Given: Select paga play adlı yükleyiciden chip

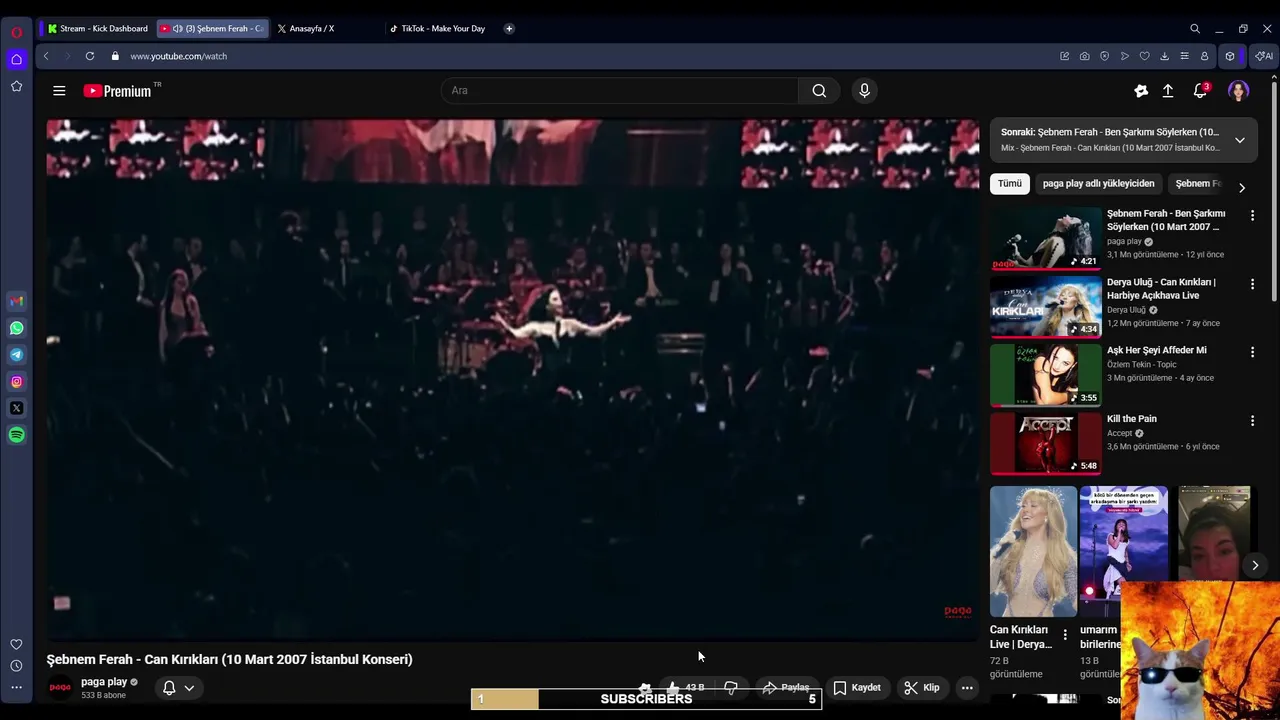Looking at the screenshot, I should (1098, 184).
